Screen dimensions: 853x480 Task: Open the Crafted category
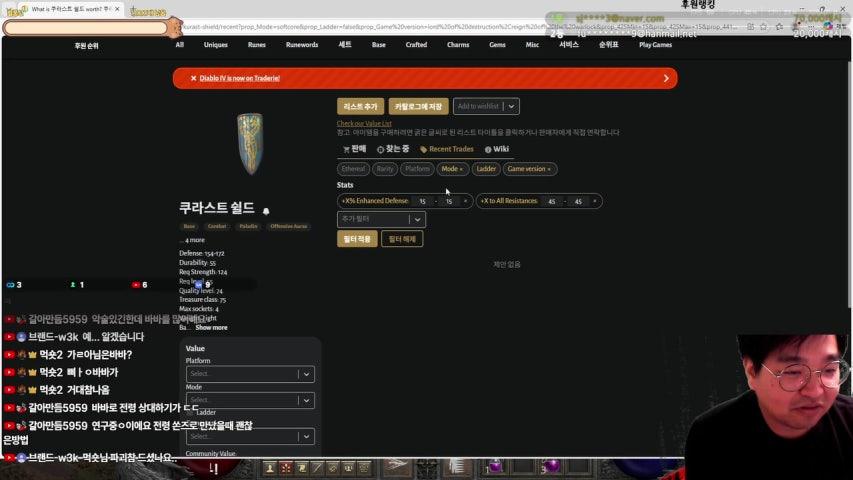click(416, 45)
